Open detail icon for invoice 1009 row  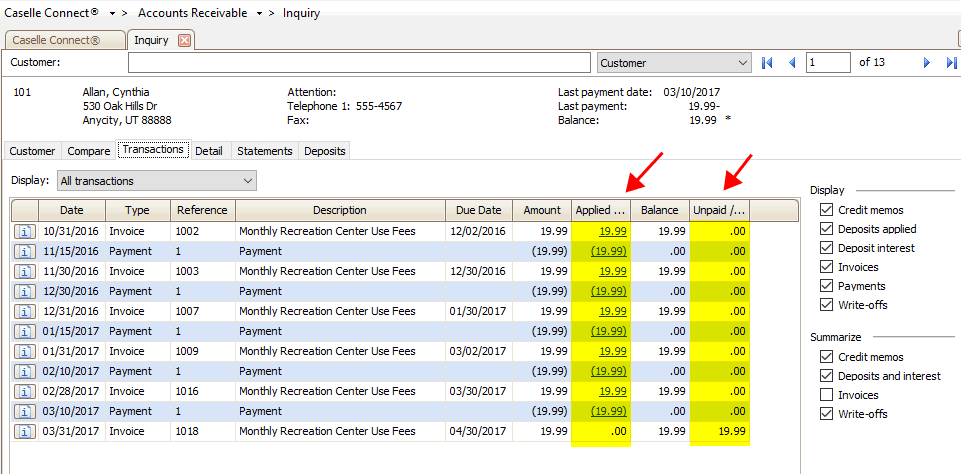pos(25,351)
